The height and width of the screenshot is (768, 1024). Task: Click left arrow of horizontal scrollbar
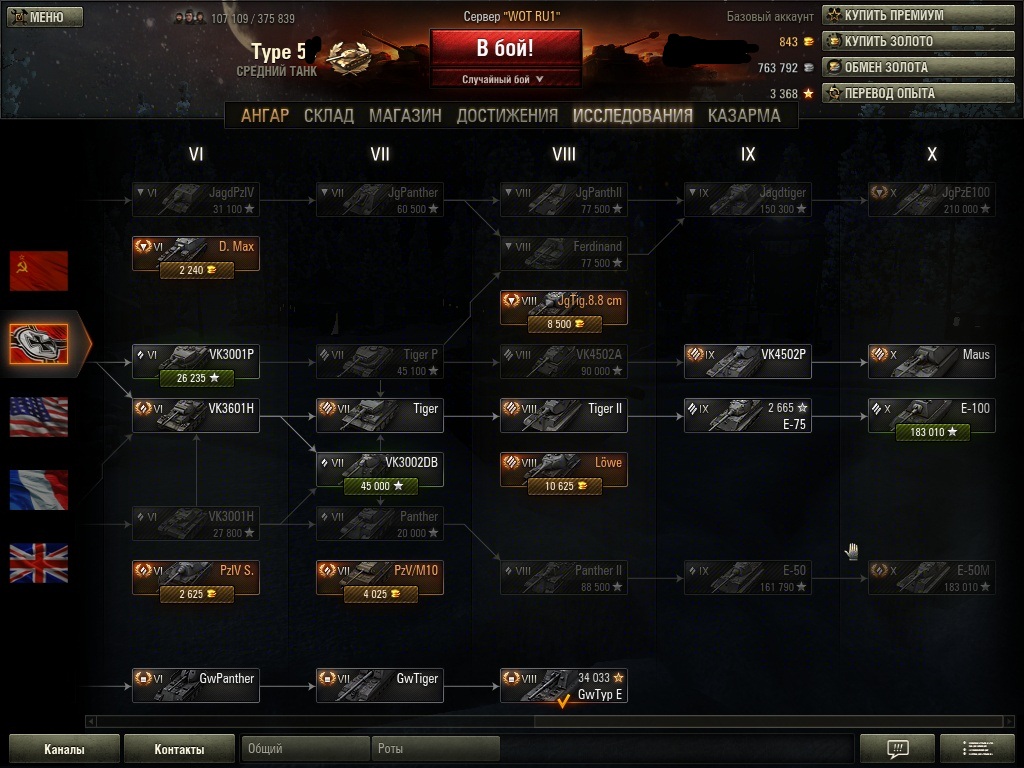point(91,721)
